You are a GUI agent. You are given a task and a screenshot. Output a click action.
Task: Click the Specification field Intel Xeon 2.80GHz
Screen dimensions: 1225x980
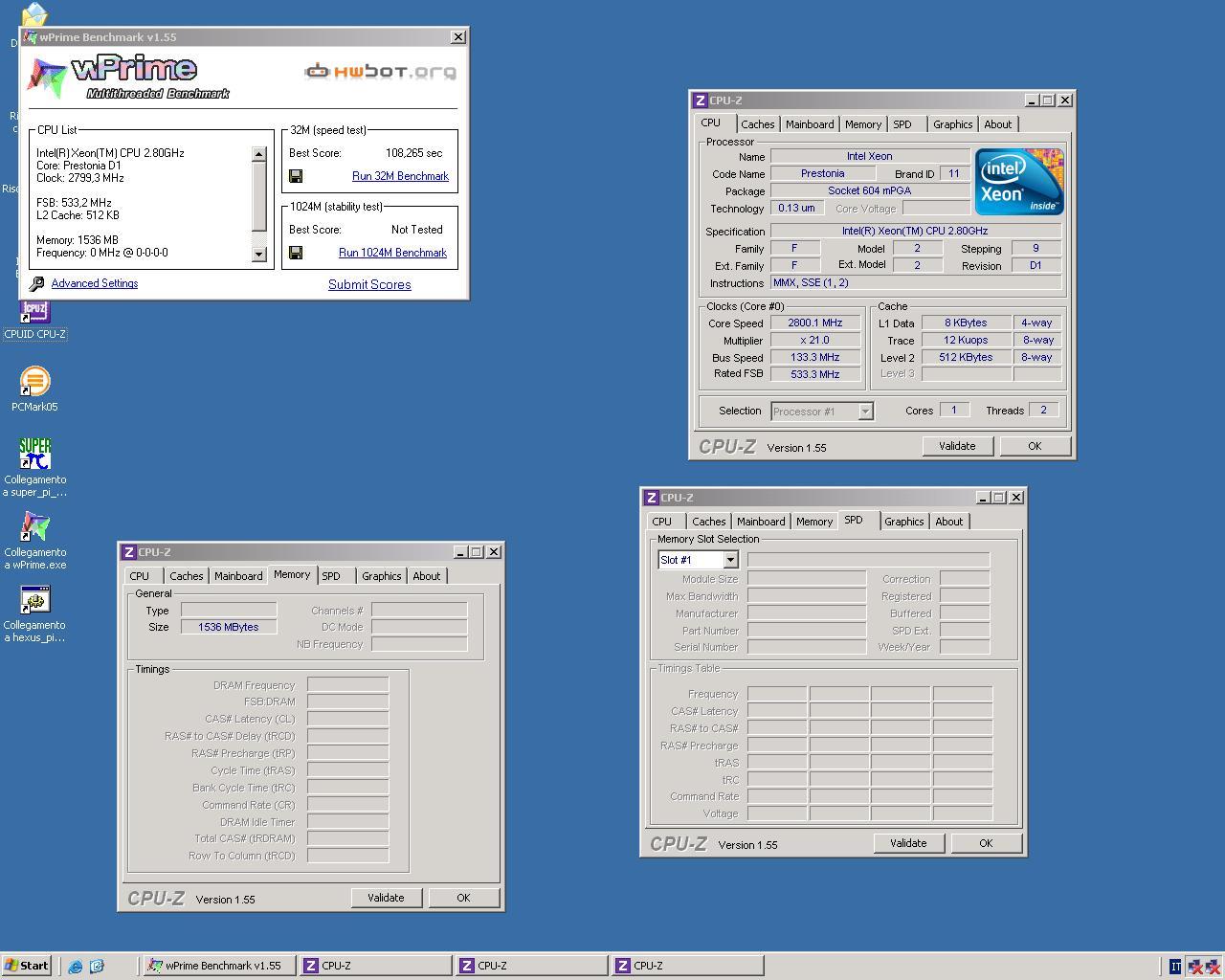coord(915,231)
